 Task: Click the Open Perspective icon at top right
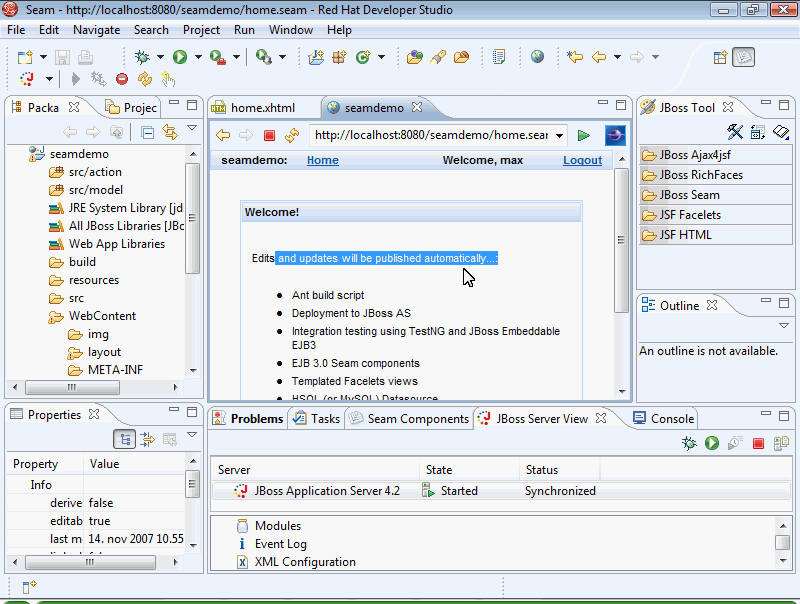pos(720,57)
